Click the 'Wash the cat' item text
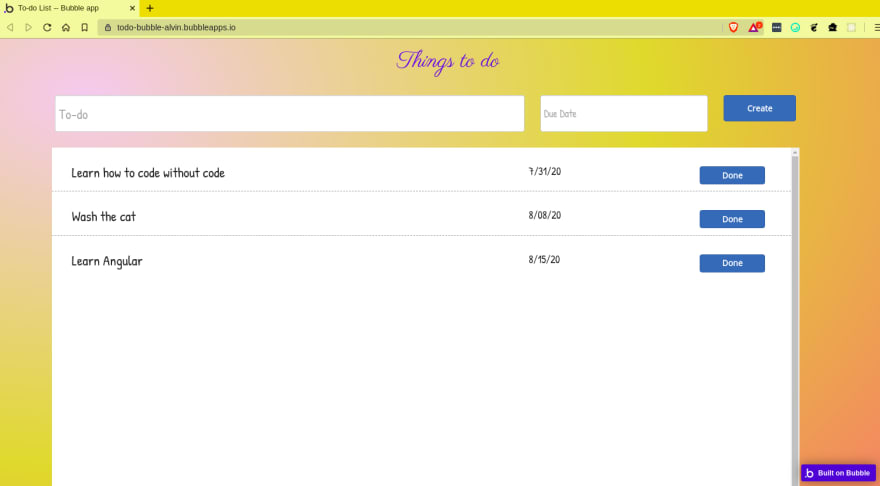880x486 pixels. tap(104, 217)
